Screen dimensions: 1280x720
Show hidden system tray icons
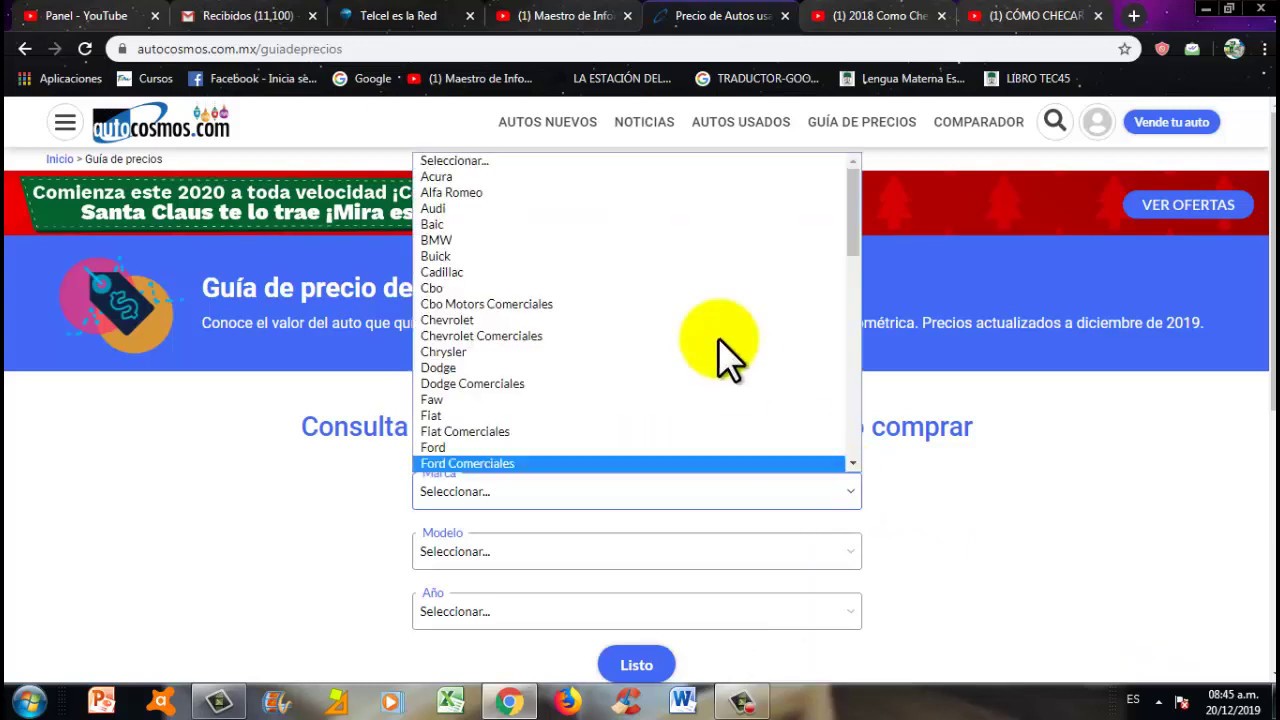(x=1159, y=701)
